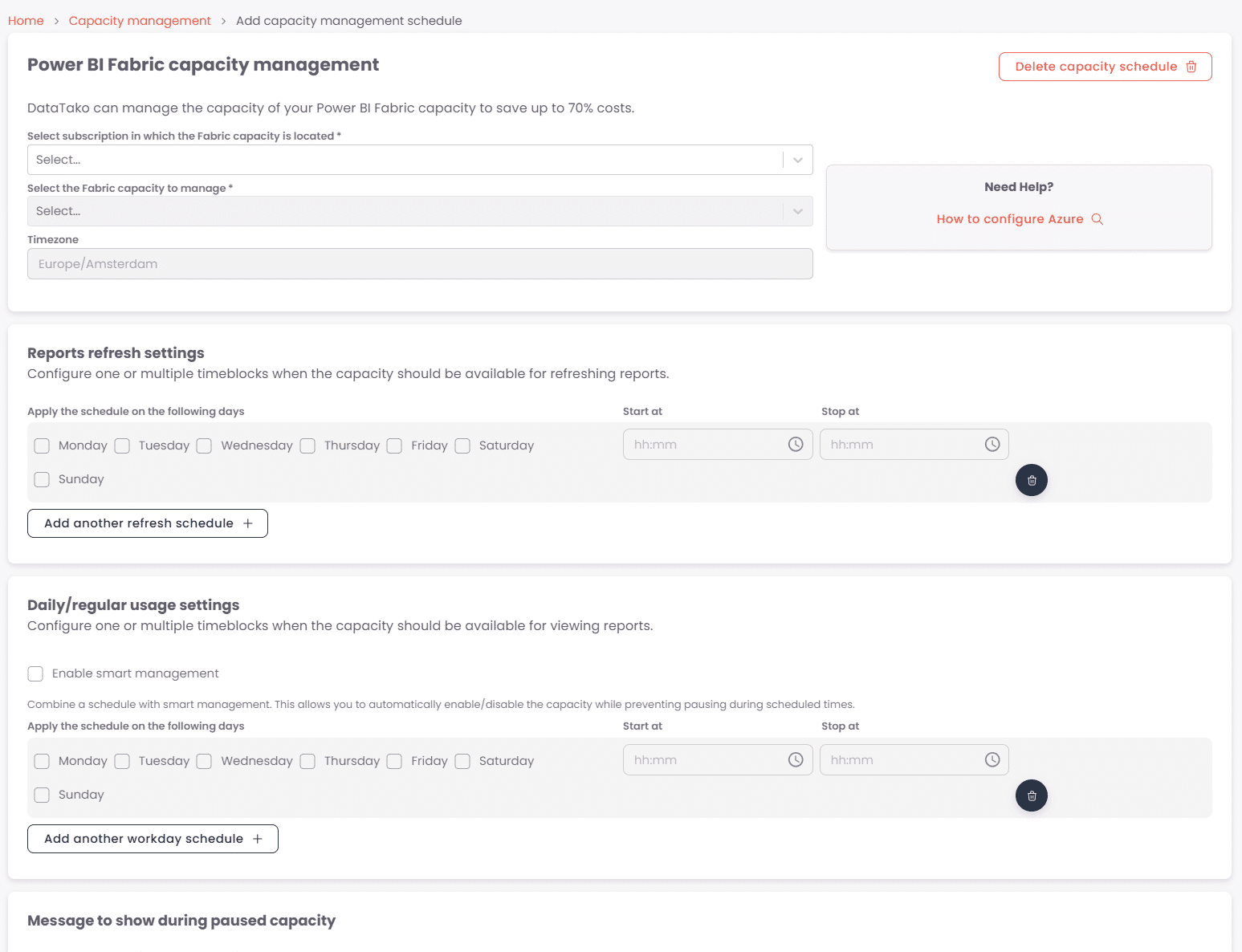1242x952 pixels.
Task: Click Power BI Fabric capacity management title
Action: 203,65
